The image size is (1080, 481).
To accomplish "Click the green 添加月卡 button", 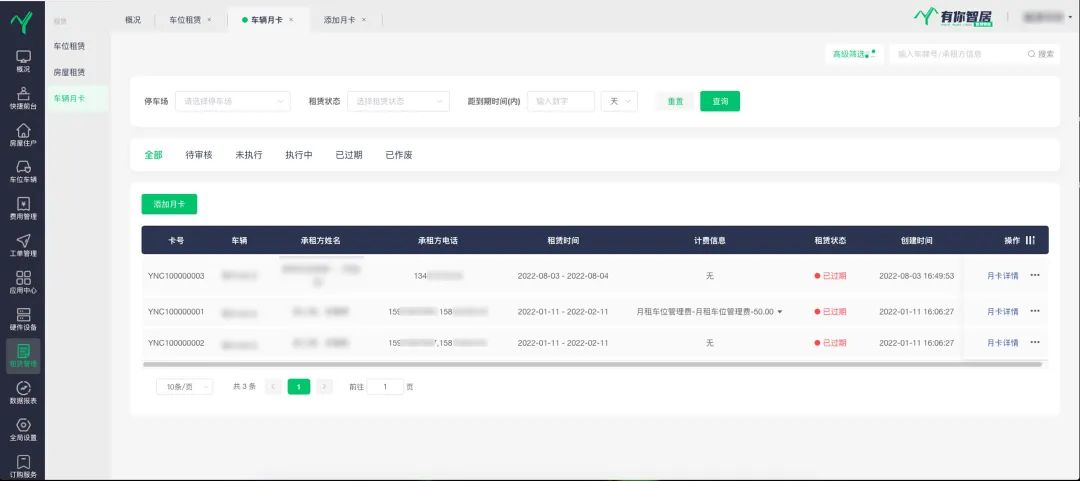I will (169, 204).
